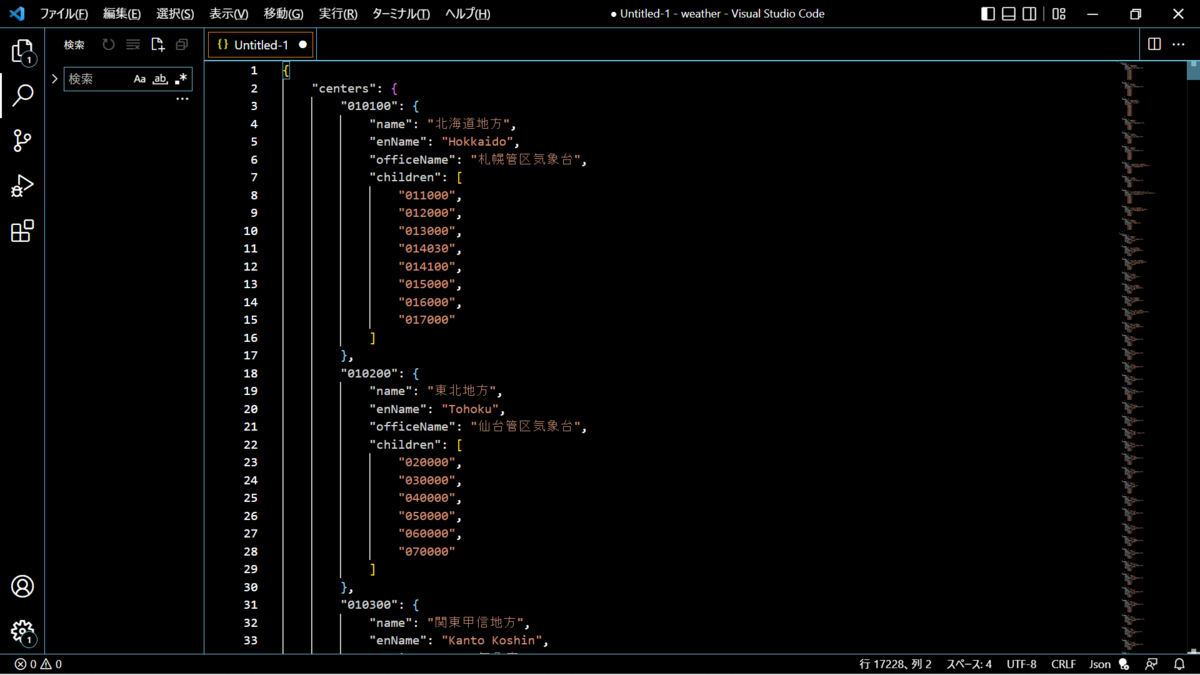Click the errors and warnings status indicator
1200x675 pixels.
(x=39, y=664)
